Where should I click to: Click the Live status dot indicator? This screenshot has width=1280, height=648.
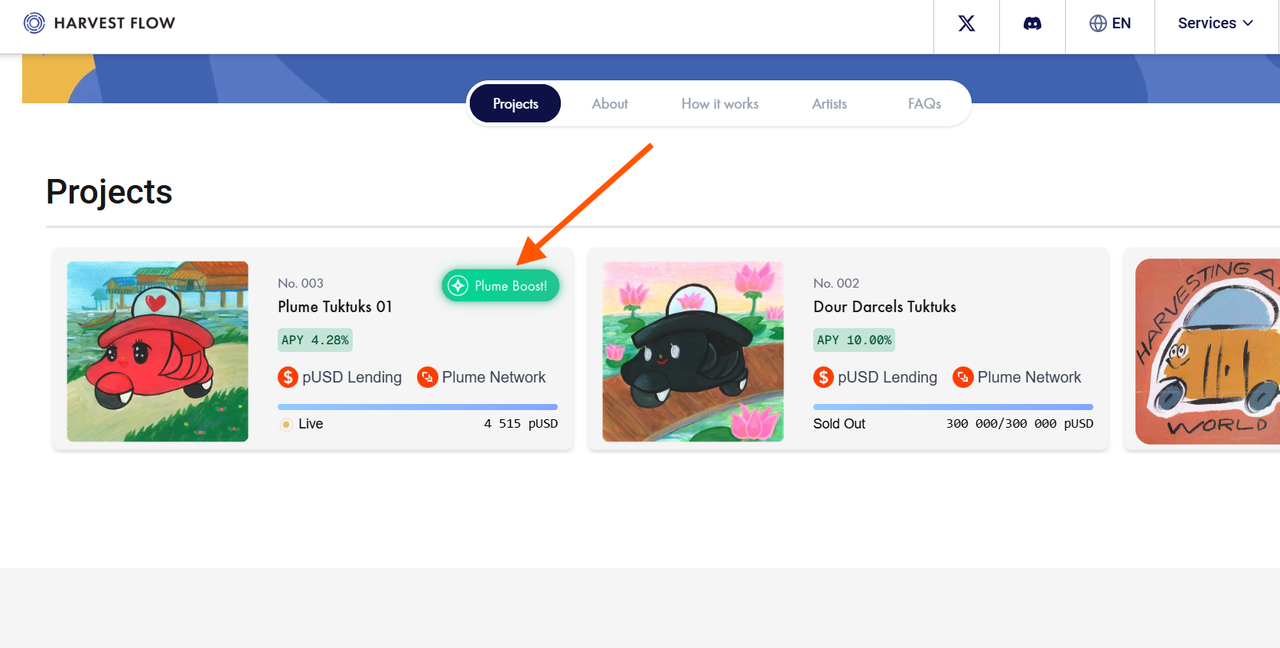click(286, 424)
